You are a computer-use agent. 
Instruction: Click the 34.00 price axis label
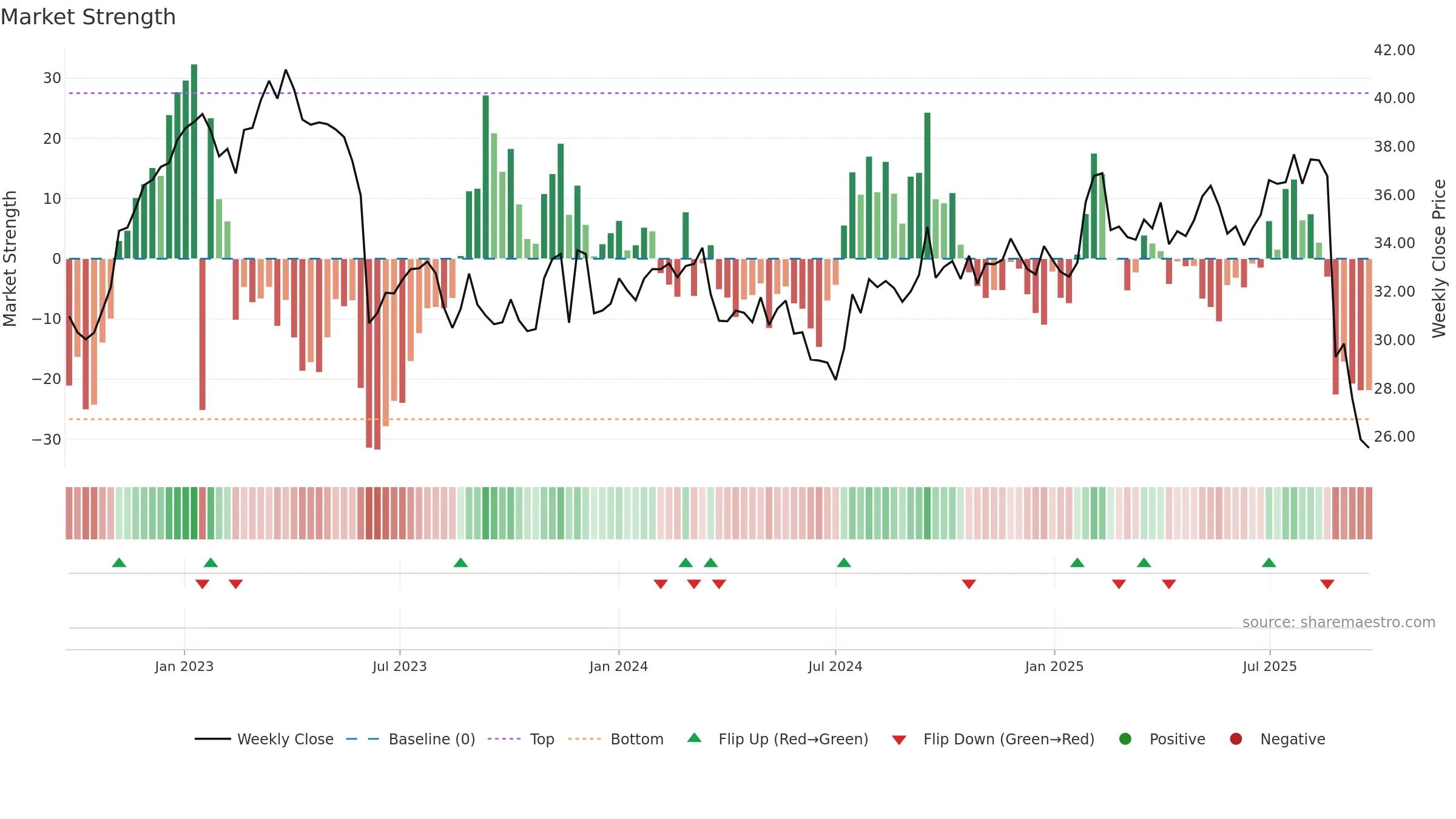click(1394, 243)
